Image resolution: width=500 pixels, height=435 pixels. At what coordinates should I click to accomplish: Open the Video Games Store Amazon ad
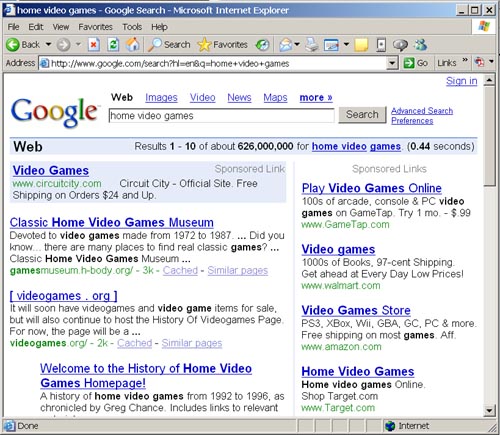click(x=356, y=310)
